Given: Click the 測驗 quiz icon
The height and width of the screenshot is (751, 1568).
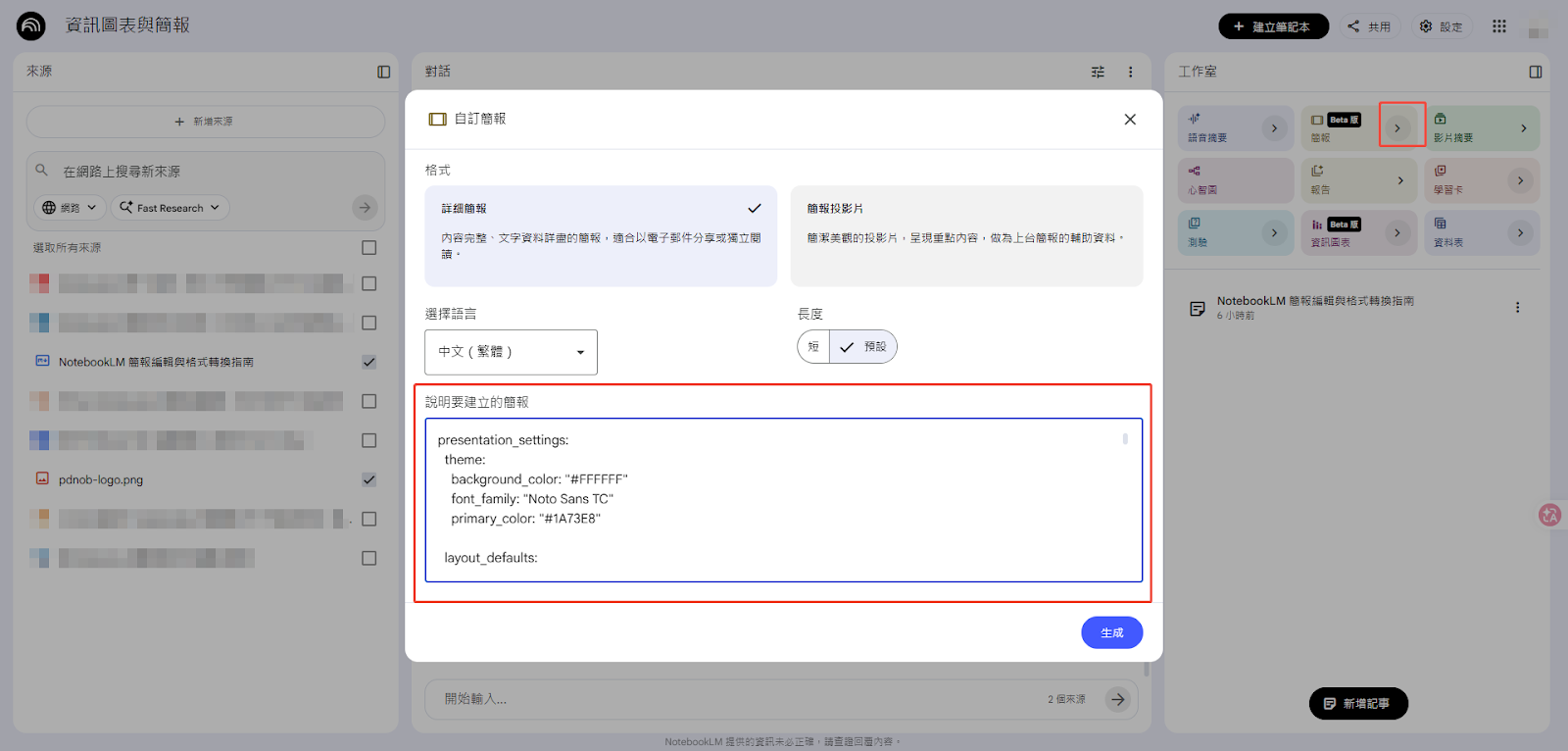Looking at the screenshot, I should pos(1194,224).
